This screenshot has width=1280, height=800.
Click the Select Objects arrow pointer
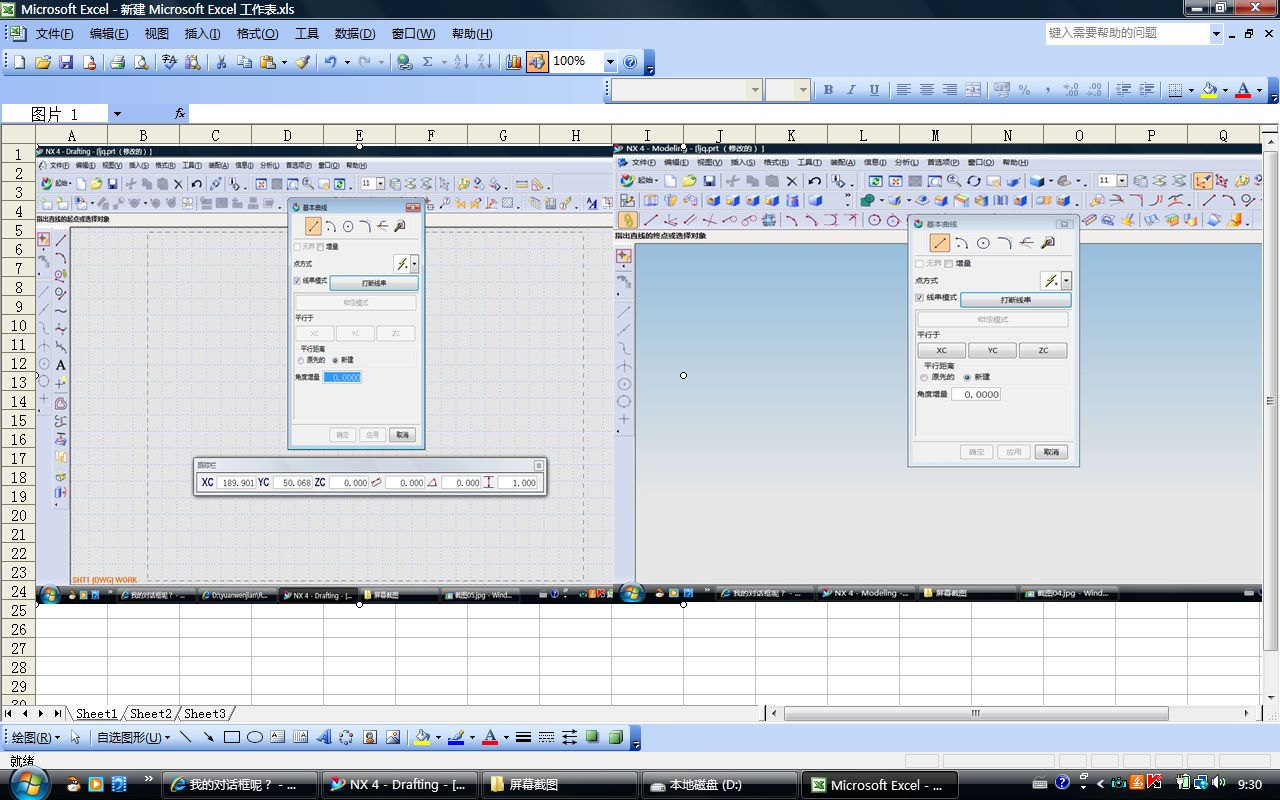75,738
